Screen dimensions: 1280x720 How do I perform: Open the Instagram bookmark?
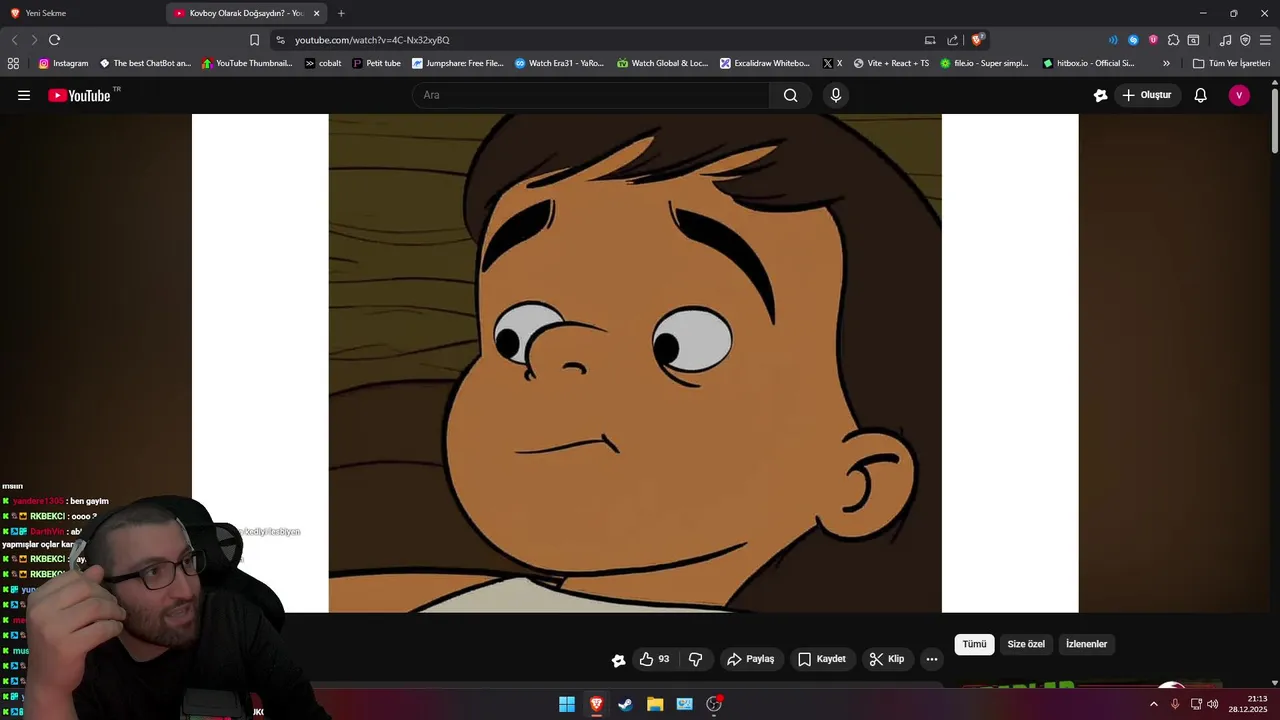click(x=63, y=63)
